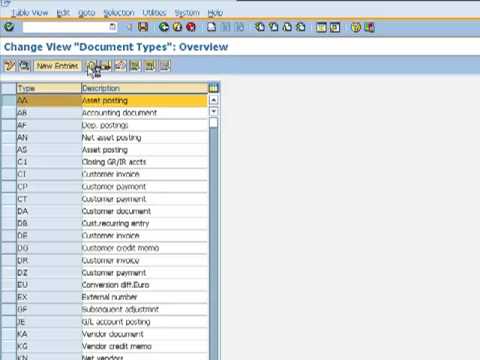Click the First Page navigation icon
480x360 pixels.
[x=260, y=27]
